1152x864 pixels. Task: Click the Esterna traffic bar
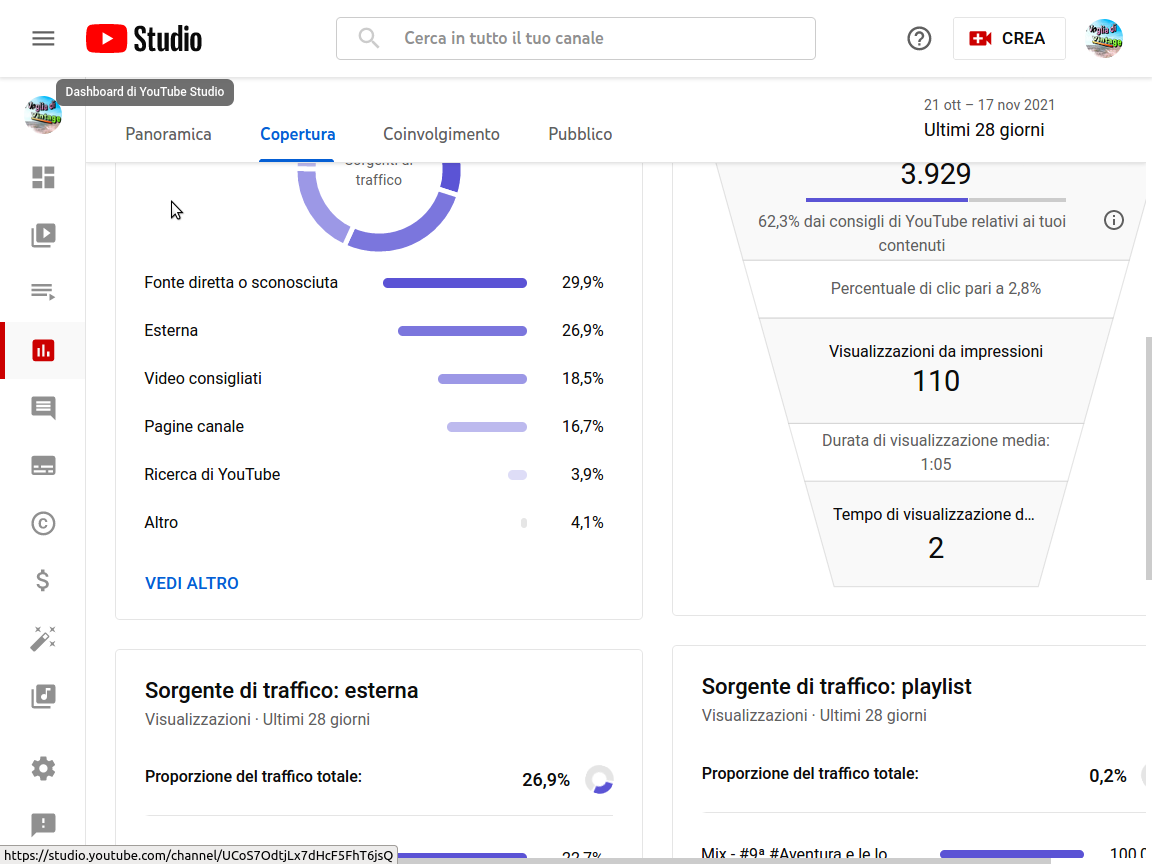pos(462,331)
